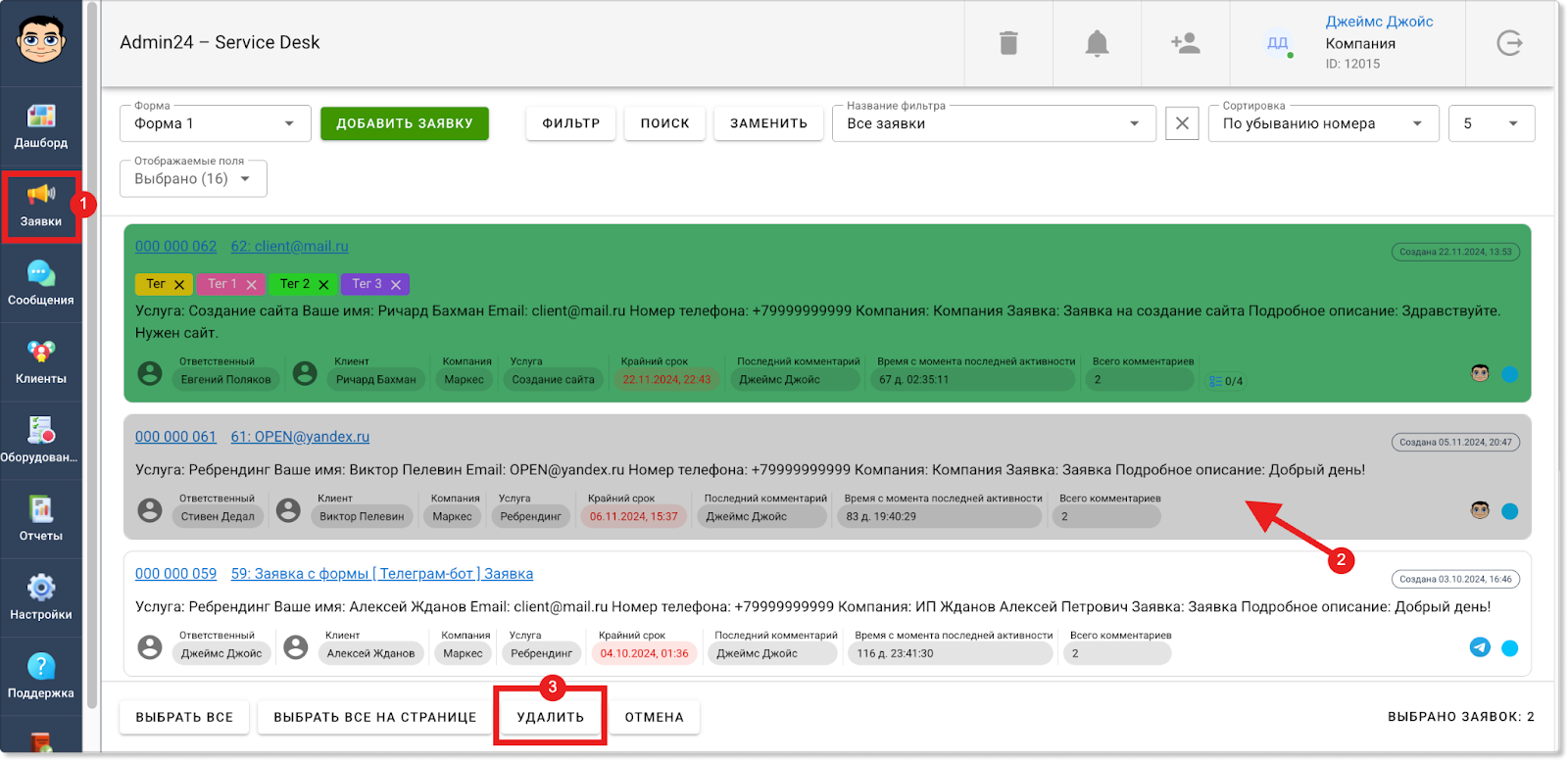Image resolution: width=1568 pixels, height=761 pixels.
Task: Open Оборудование section in sidebar
Action: tap(41, 441)
